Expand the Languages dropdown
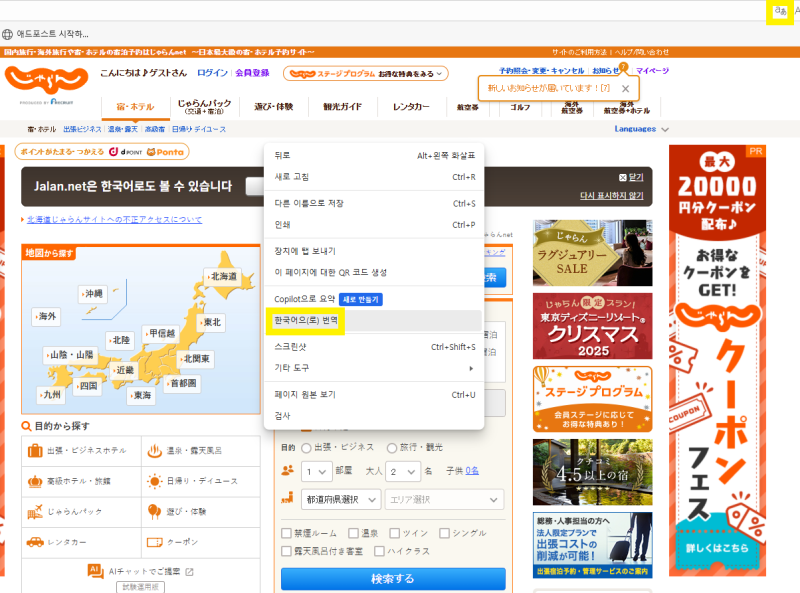Screen dimensions: 800x593 point(641,129)
